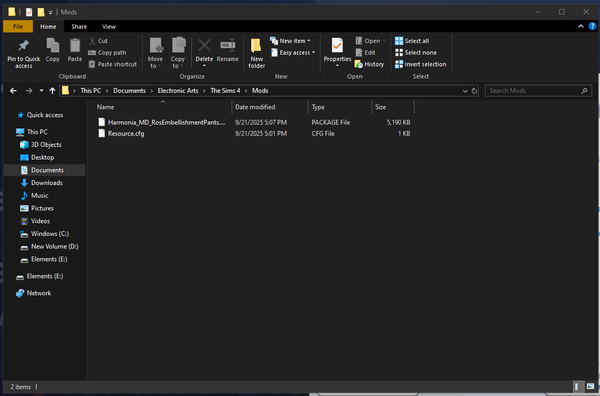Go back to previous folder
The image size is (600, 396).
pos(13,91)
